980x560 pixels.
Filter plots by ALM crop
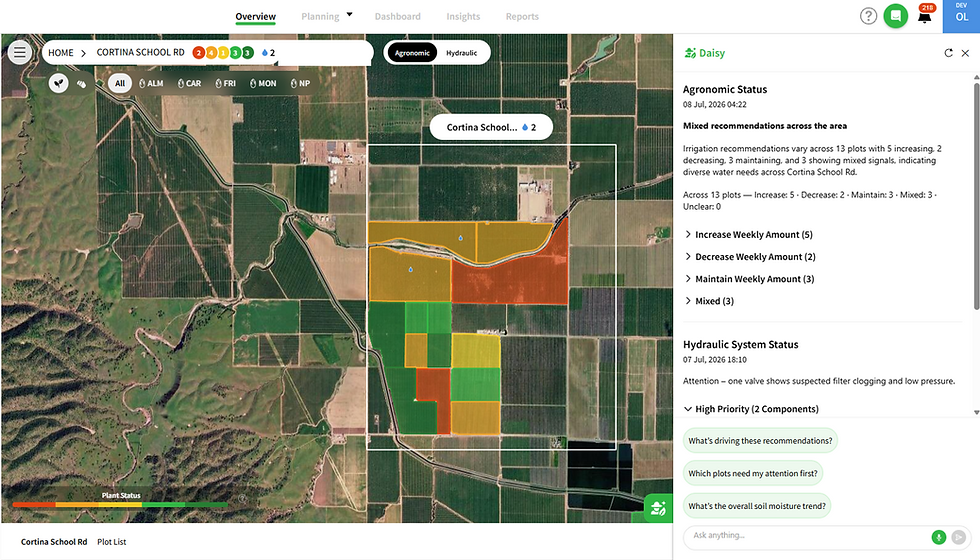pyautogui.click(x=151, y=83)
